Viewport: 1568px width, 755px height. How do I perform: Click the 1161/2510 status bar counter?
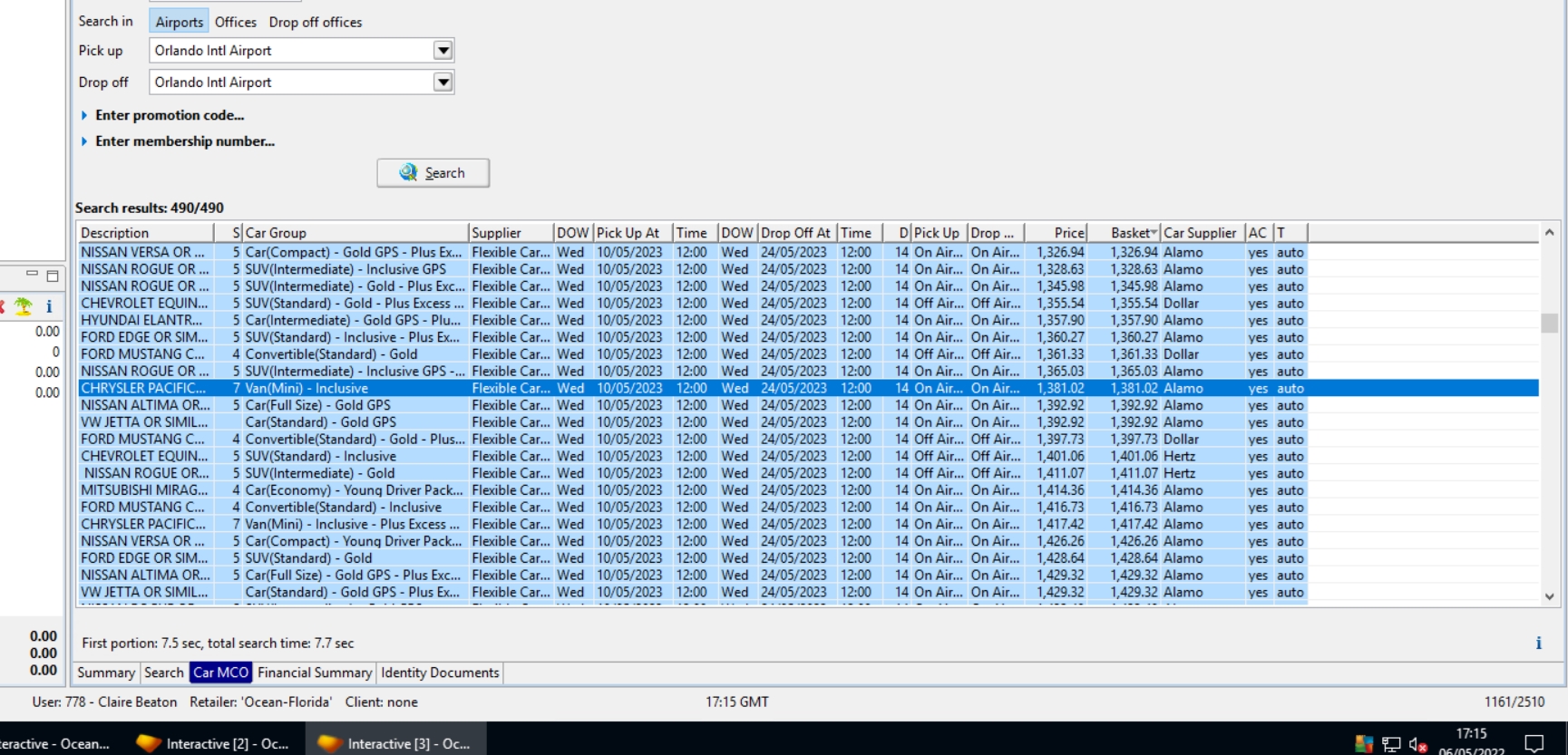pyautogui.click(x=1514, y=702)
